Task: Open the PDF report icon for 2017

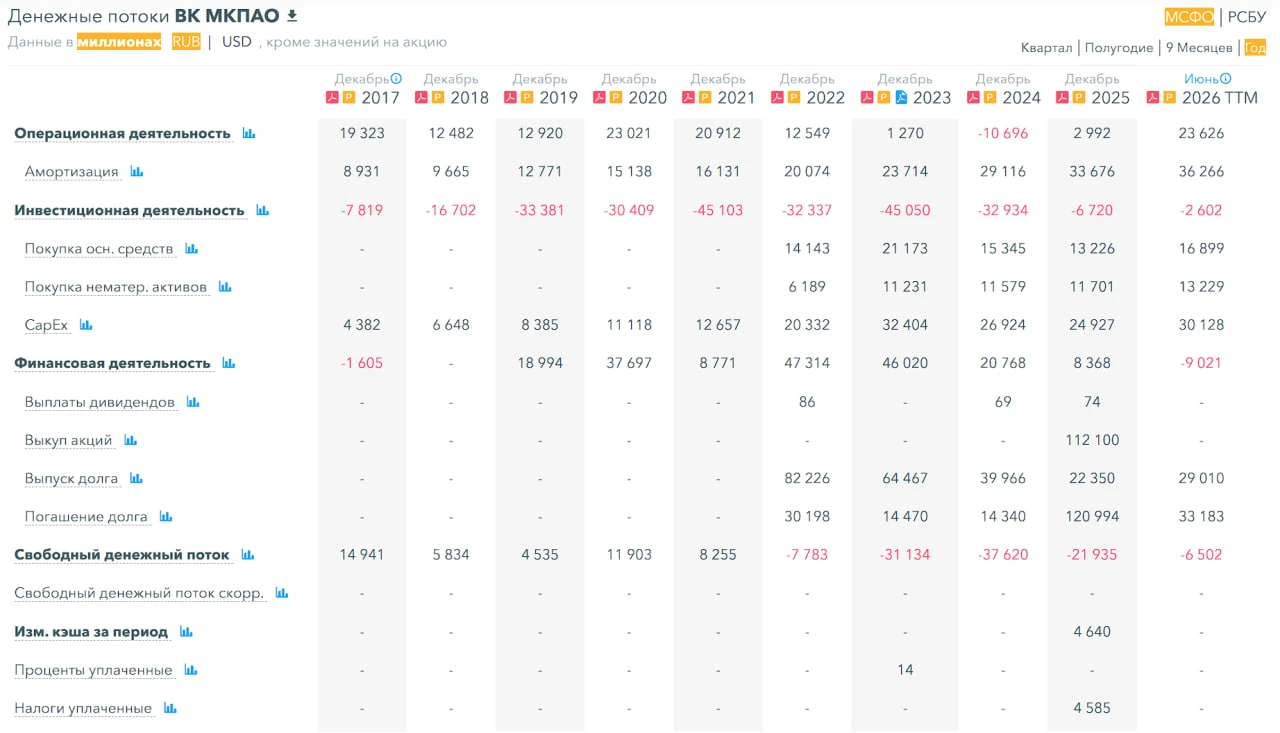Action: point(333,98)
